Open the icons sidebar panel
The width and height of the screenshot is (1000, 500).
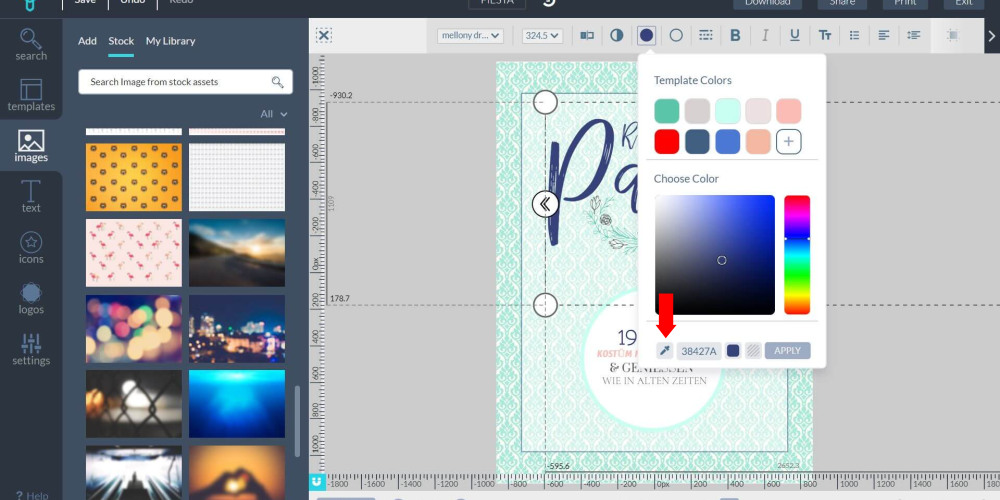click(31, 247)
